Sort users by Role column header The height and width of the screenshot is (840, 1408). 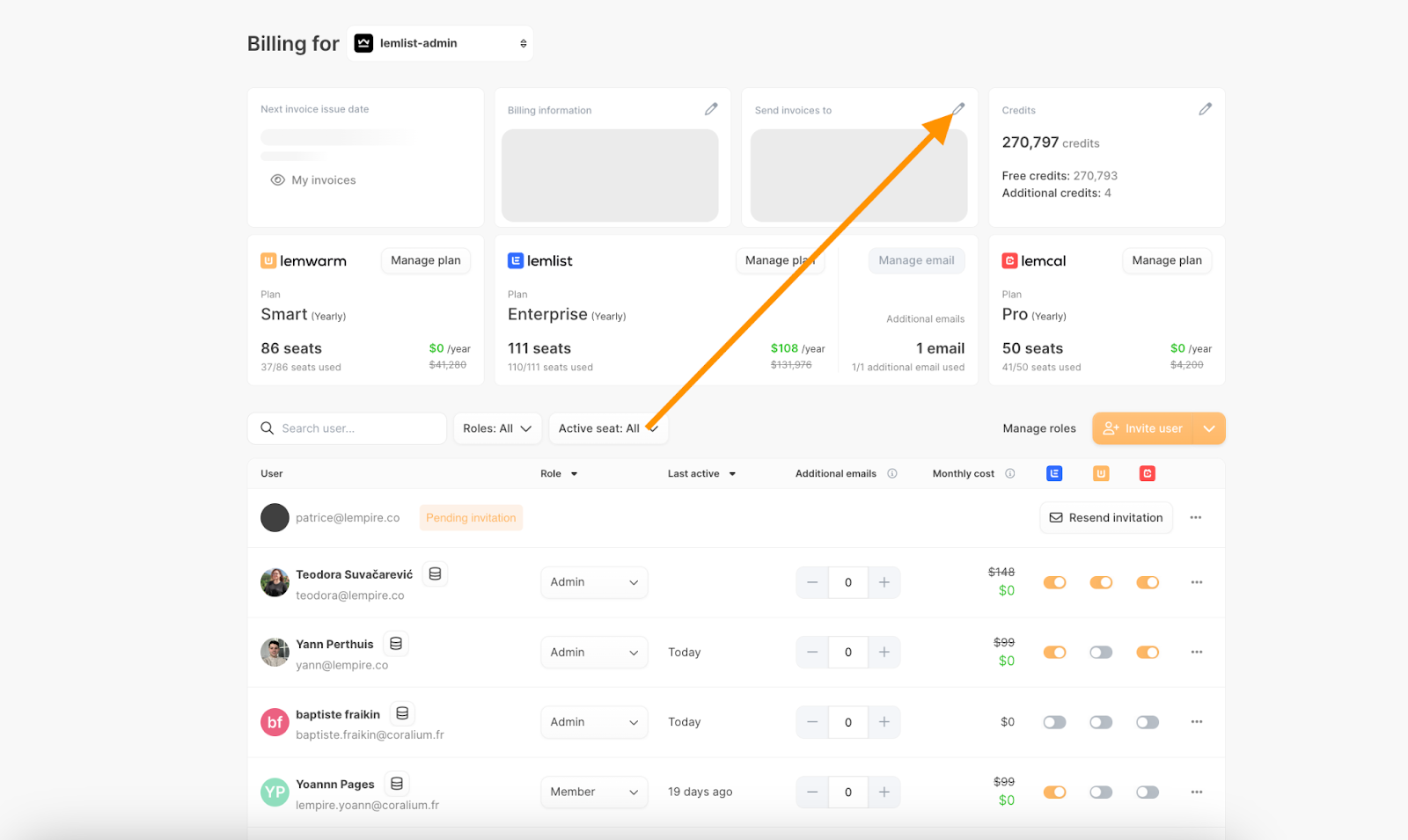(x=559, y=473)
